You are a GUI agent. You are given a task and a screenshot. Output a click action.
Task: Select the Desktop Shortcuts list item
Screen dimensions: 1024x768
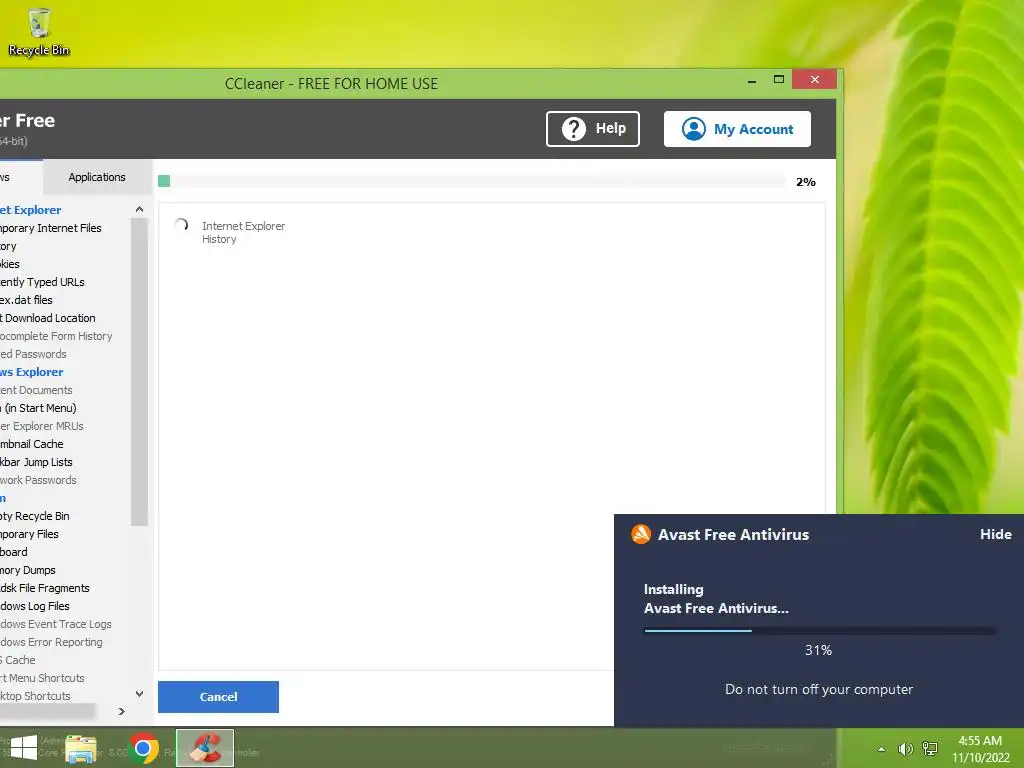coord(35,696)
